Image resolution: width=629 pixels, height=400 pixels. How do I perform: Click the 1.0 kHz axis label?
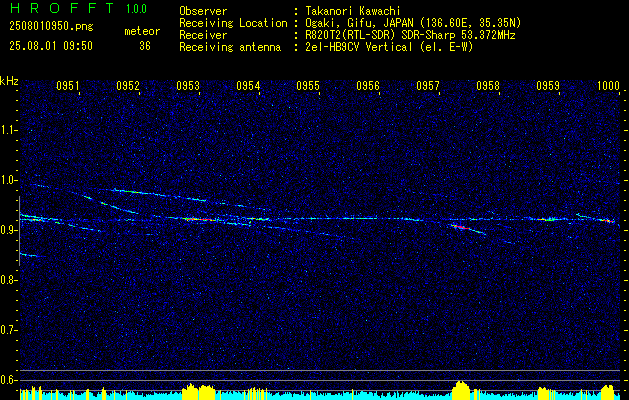coord(9,180)
